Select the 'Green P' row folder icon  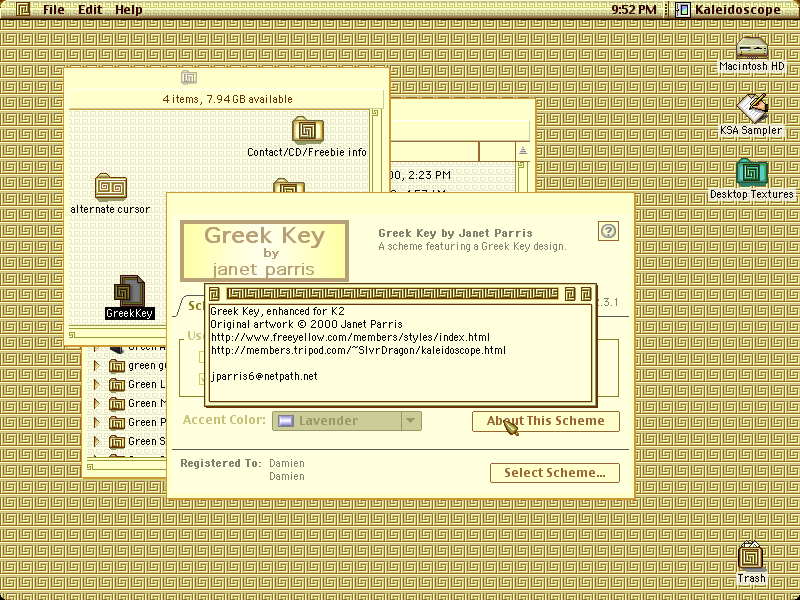[x=117, y=422]
